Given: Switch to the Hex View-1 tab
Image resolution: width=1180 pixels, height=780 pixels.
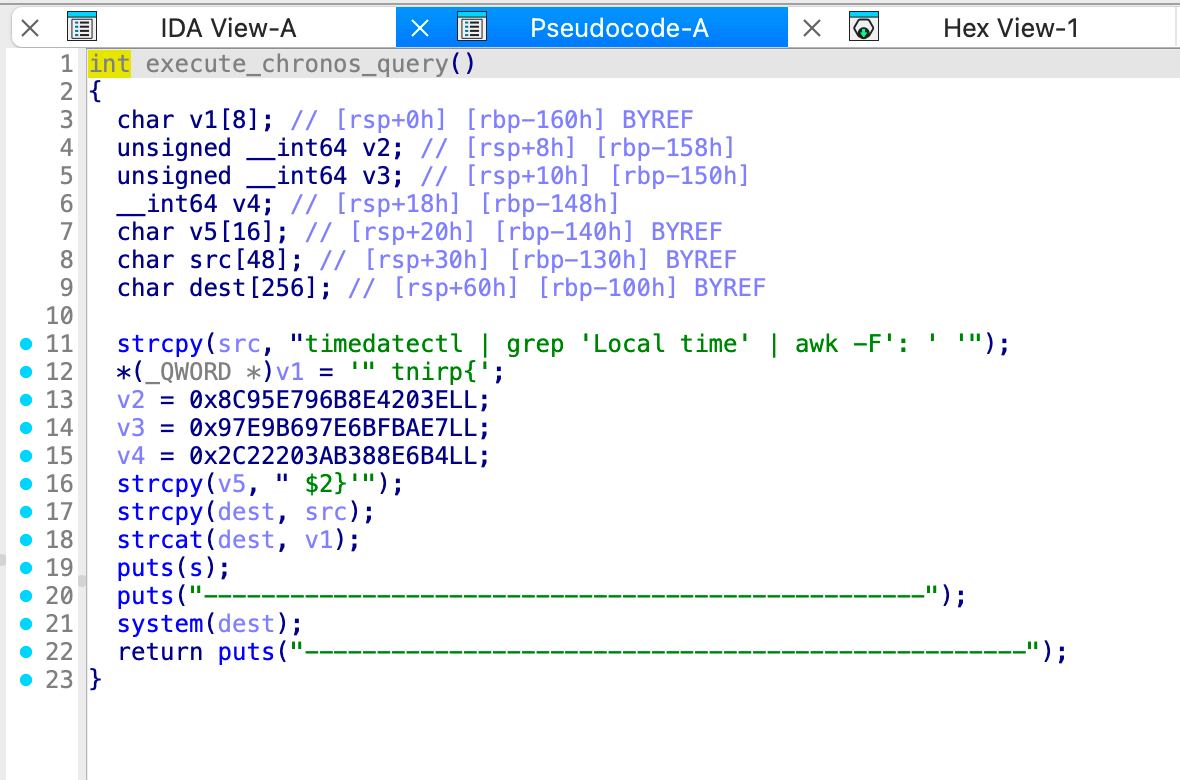Looking at the screenshot, I should coord(1010,28).
